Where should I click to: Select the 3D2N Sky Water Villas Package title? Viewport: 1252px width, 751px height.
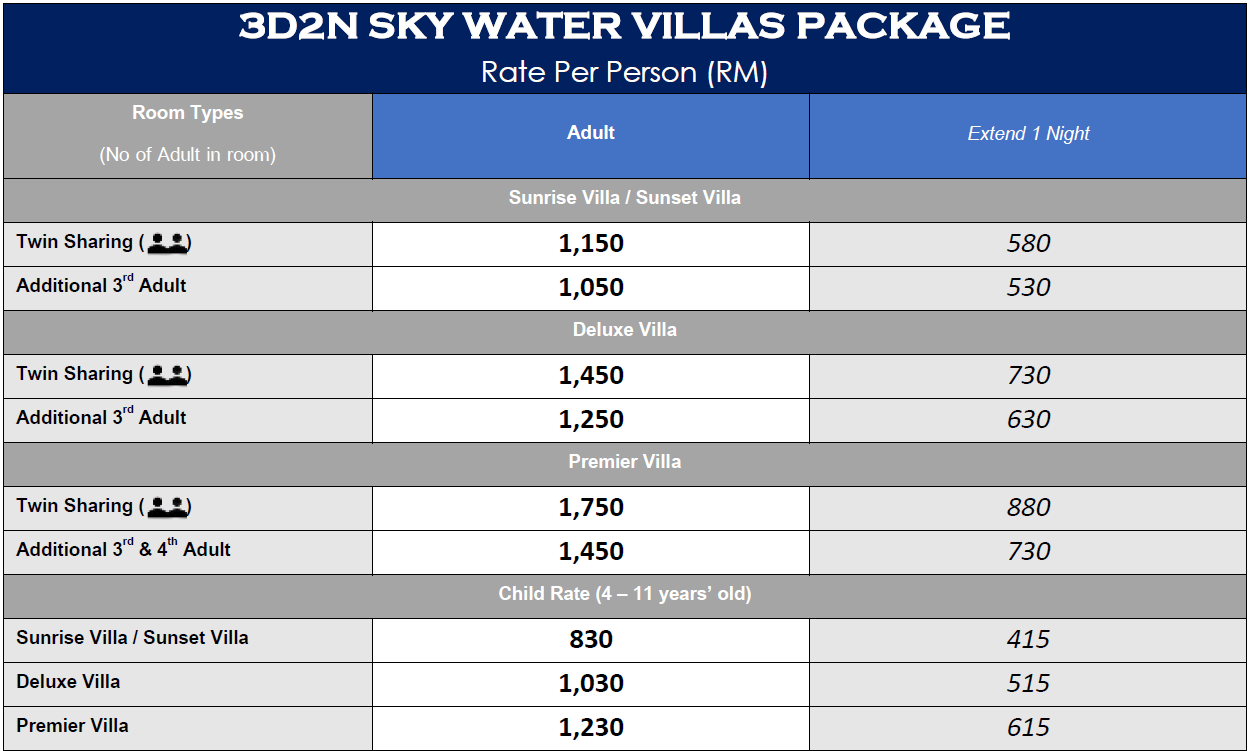(625, 26)
